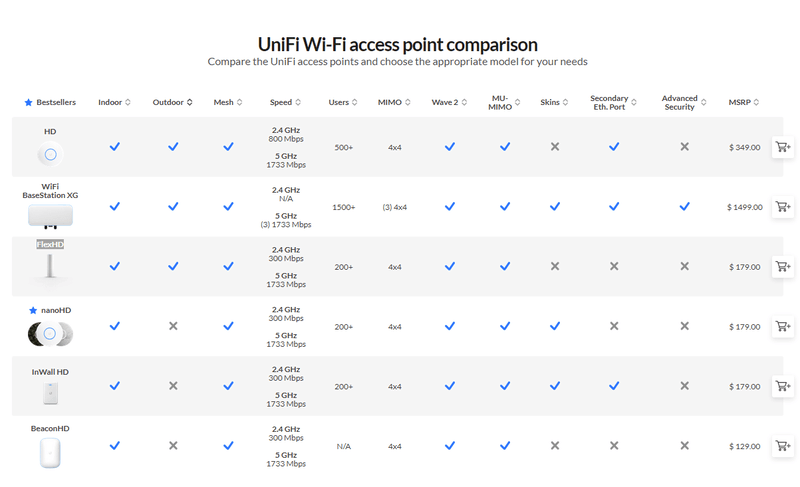Open the HD product name link
800x487 pixels.
(50, 132)
